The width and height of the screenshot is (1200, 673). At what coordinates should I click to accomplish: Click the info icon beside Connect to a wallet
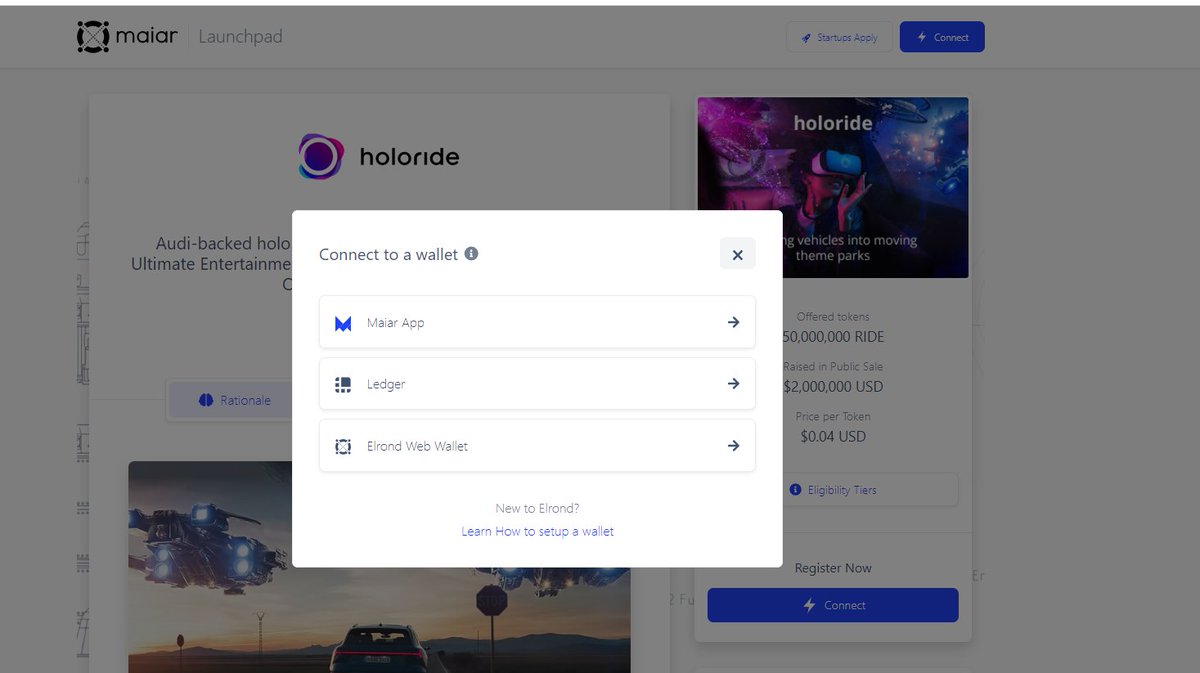point(471,254)
